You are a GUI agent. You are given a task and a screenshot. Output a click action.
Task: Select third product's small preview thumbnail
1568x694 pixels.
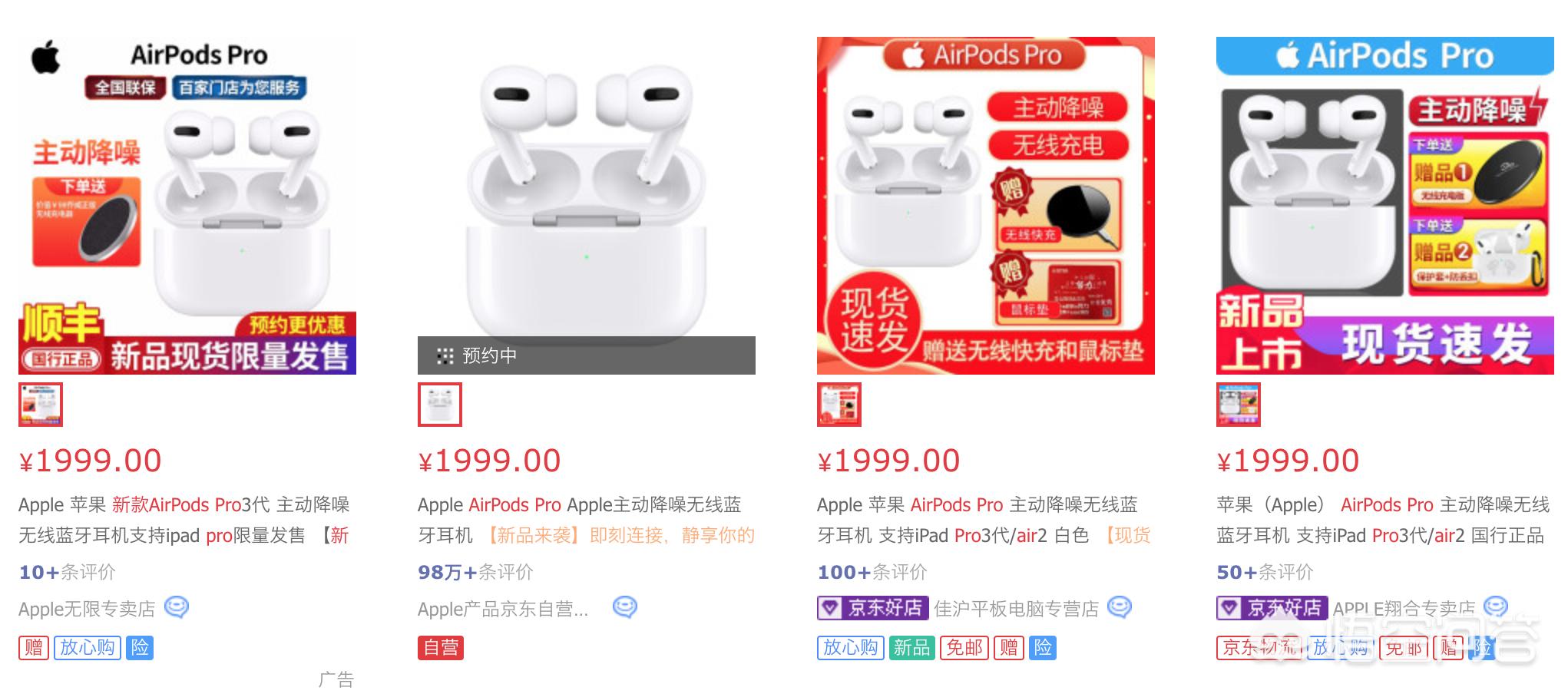click(839, 405)
